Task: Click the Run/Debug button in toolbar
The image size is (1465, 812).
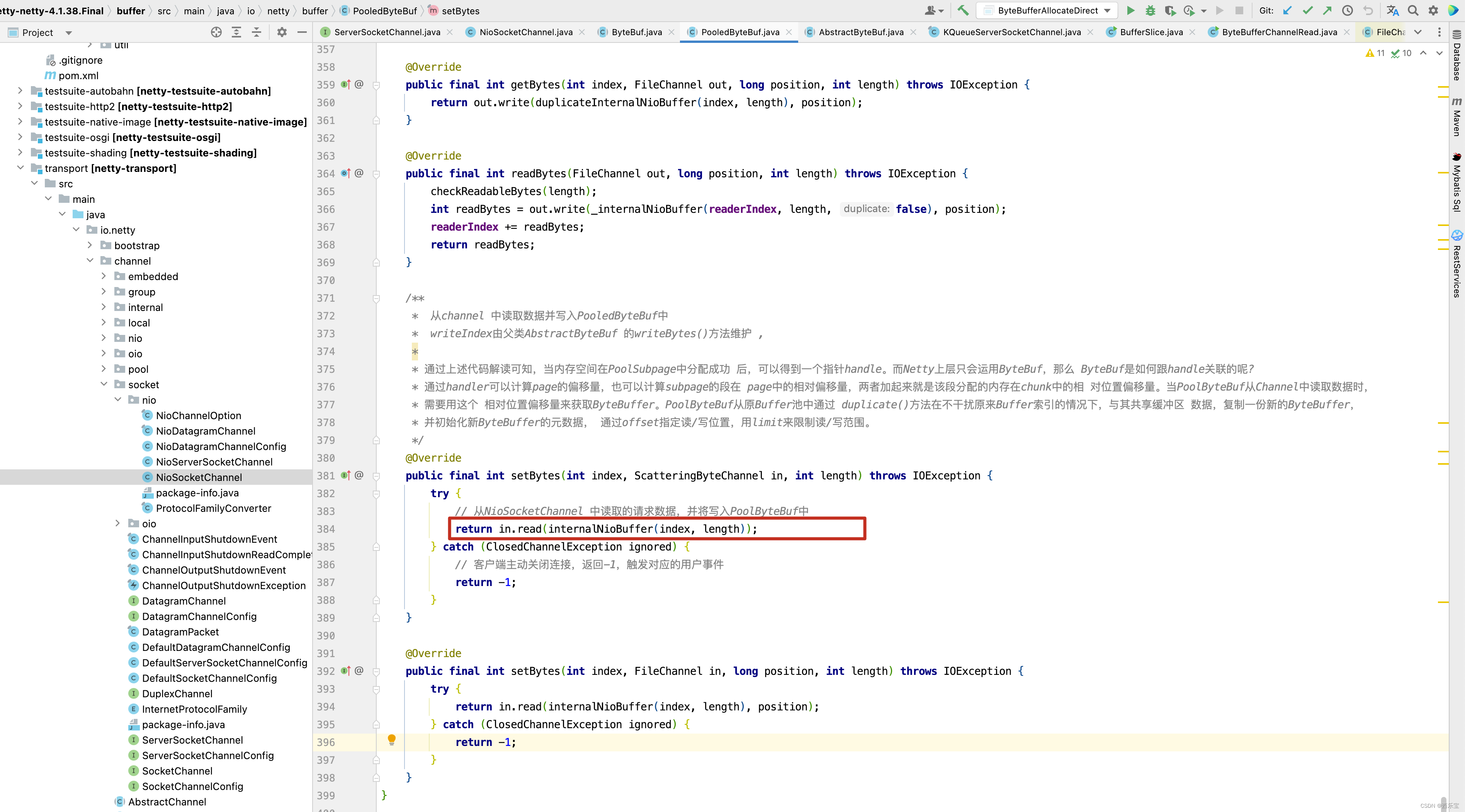Action: coord(1130,10)
